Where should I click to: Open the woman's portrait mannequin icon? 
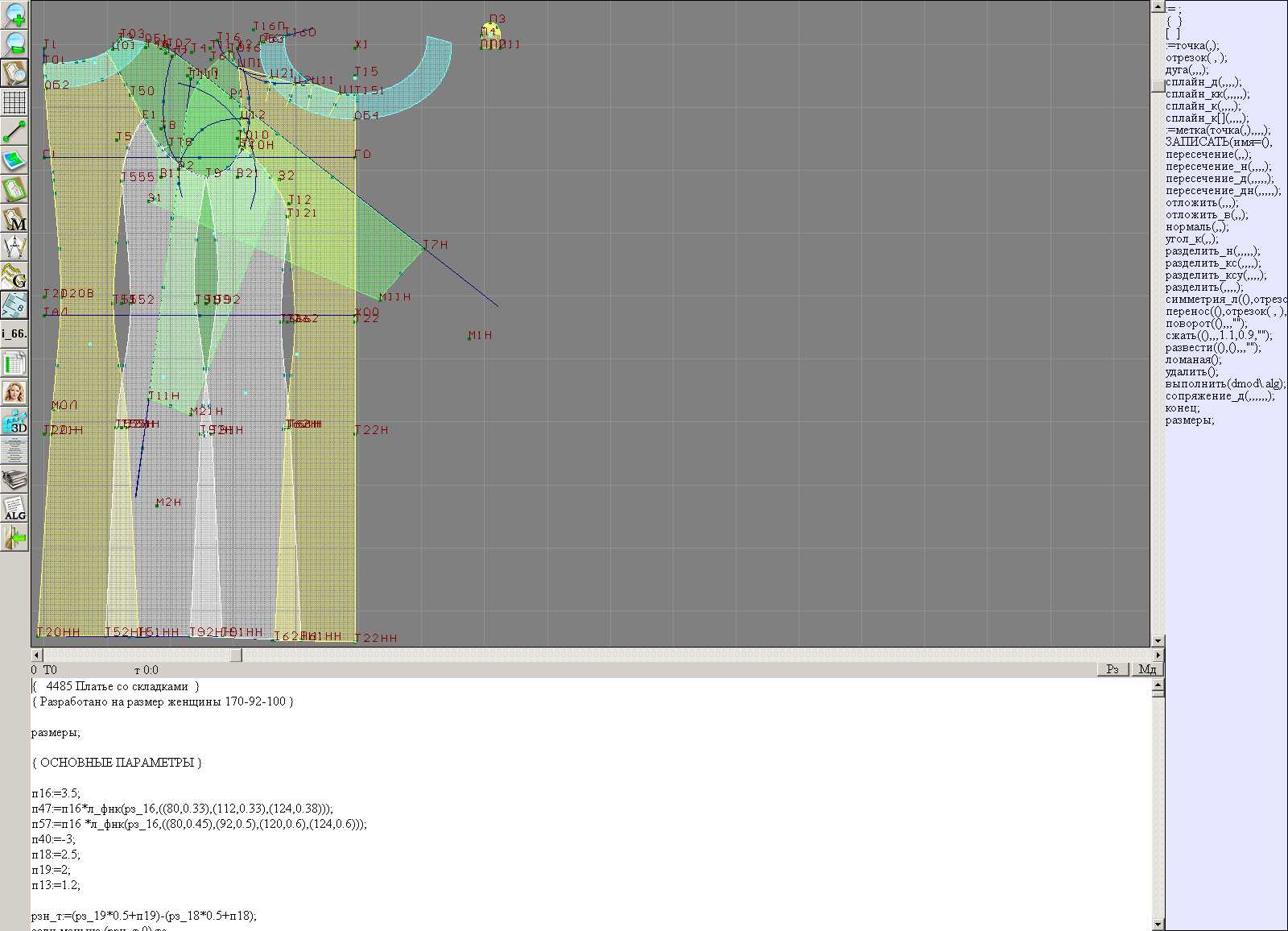click(14, 393)
